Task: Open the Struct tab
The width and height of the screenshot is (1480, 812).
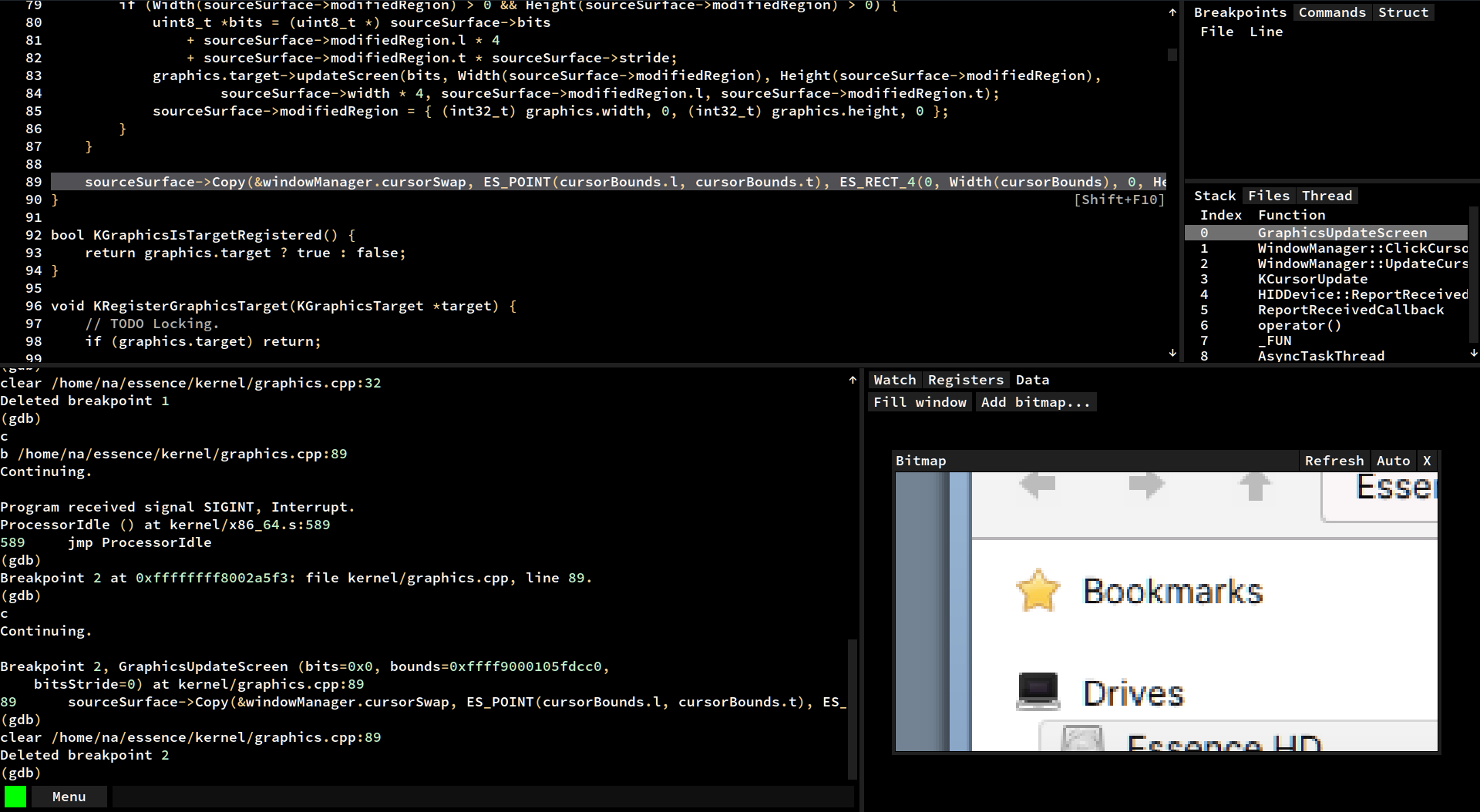Action: pyautogui.click(x=1403, y=12)
